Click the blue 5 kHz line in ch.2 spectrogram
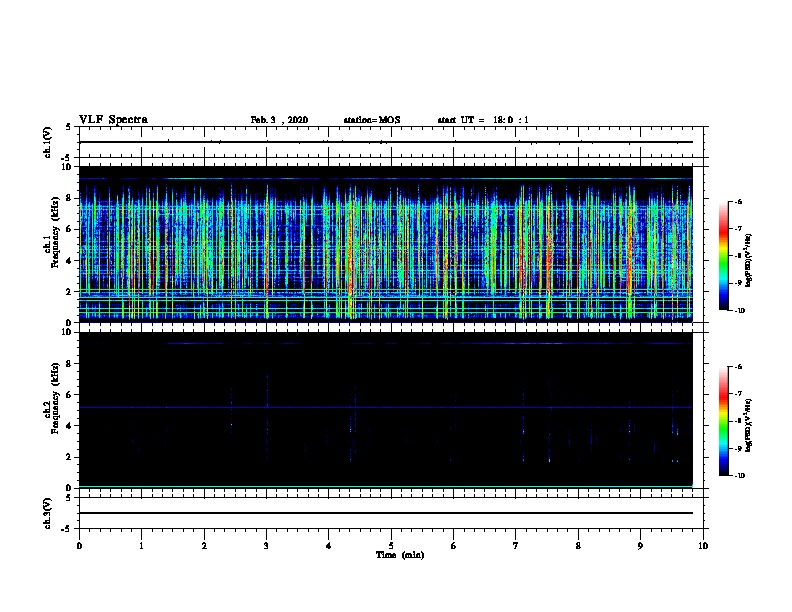 coord(386,407)
